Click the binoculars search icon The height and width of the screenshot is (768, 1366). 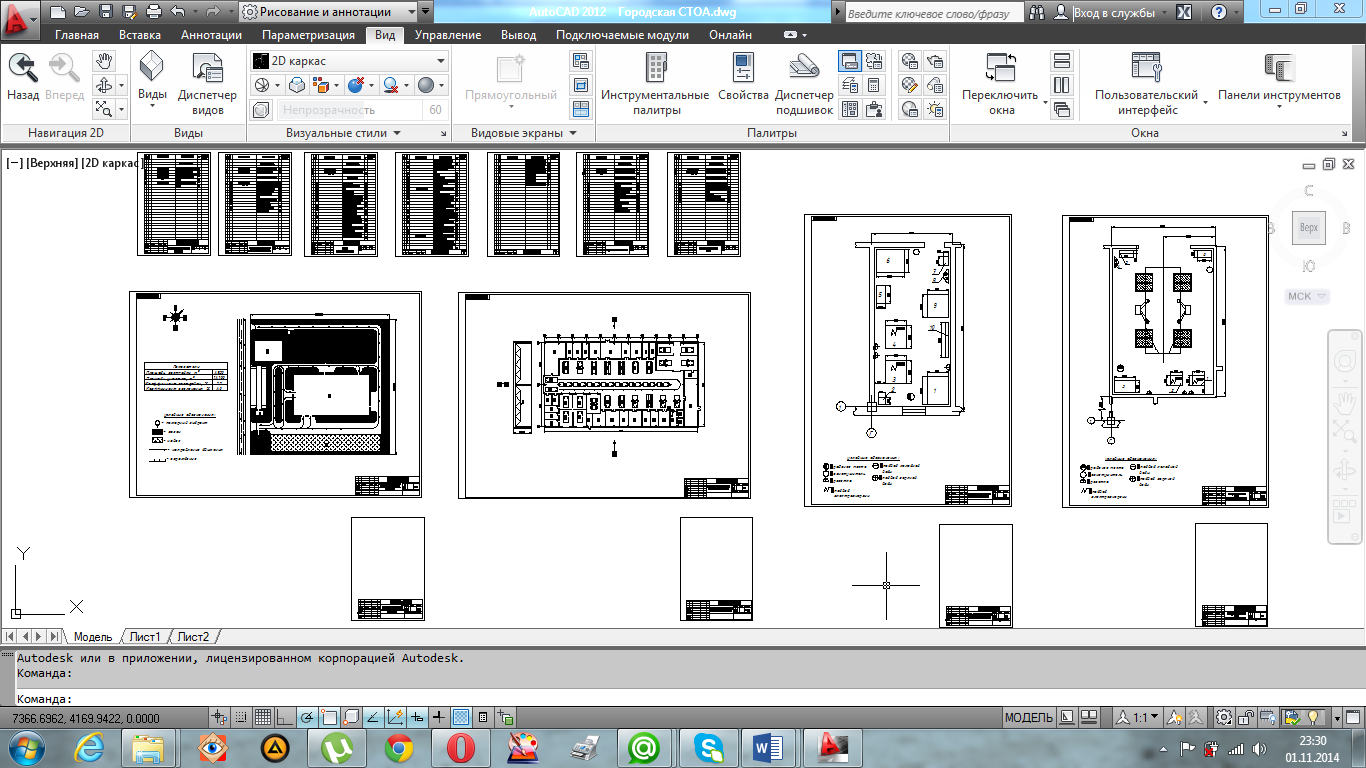1036,13
